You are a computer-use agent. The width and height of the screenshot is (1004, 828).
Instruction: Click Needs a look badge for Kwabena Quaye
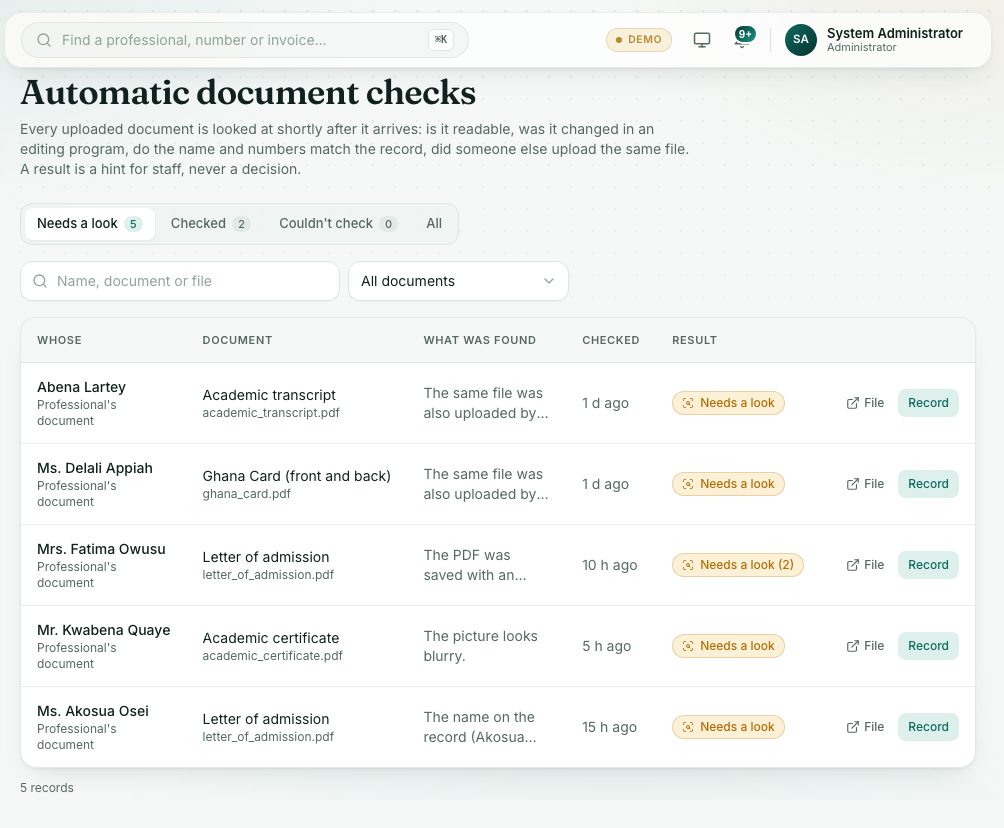(728, 646)
